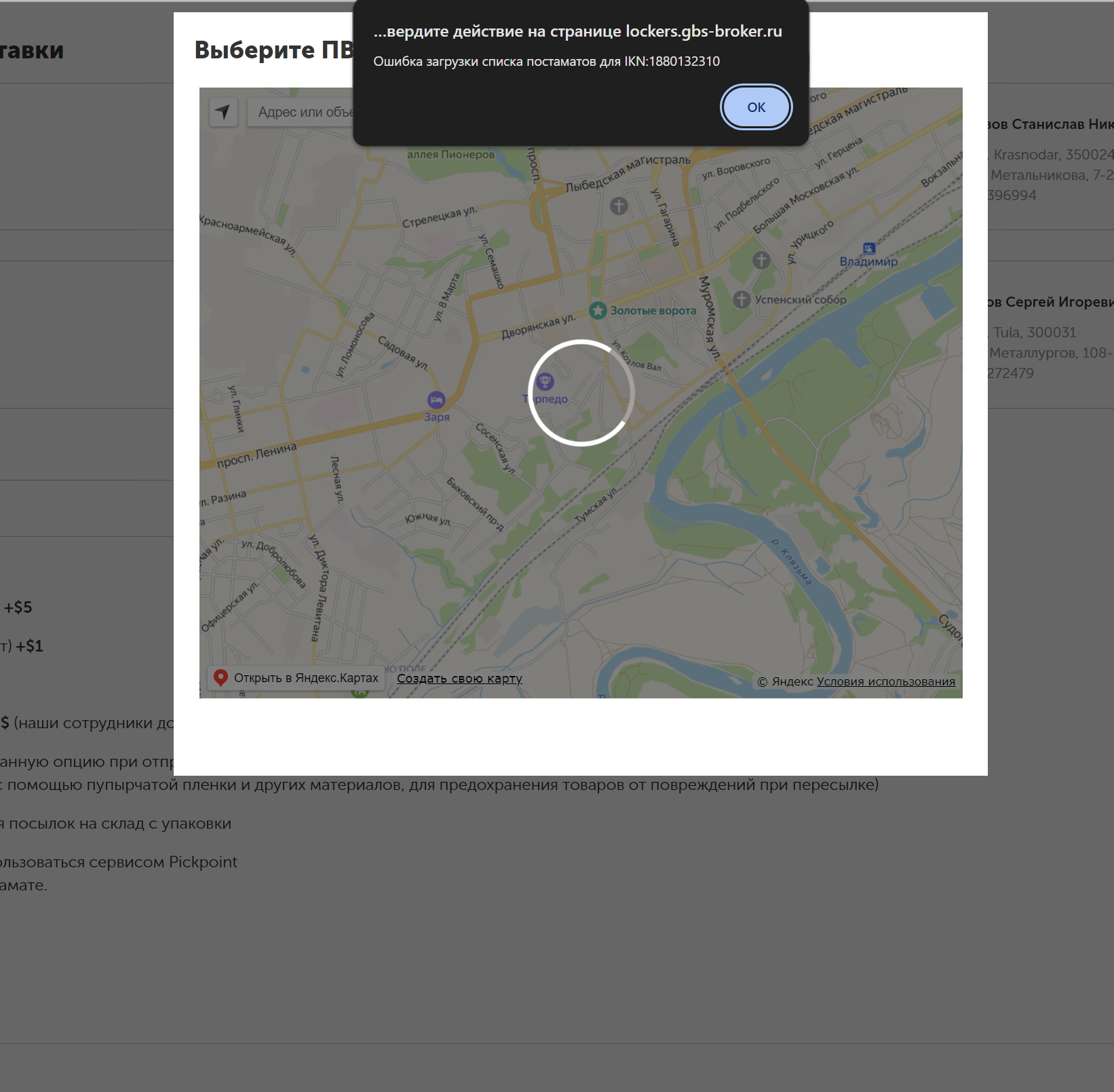Click the Быковский пр-д street label
Image resolution: width=1114 pixels, height=1092 pixels.
[x=475, y=504]
